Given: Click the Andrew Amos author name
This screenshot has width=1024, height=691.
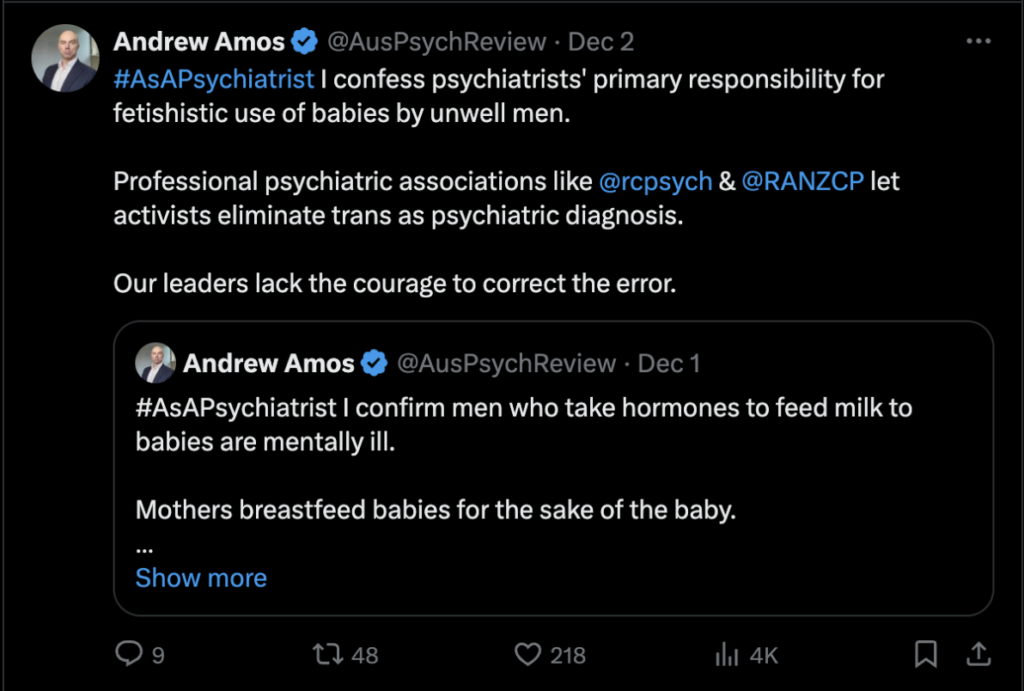Looking at the screenshot, I should point(200,42).
